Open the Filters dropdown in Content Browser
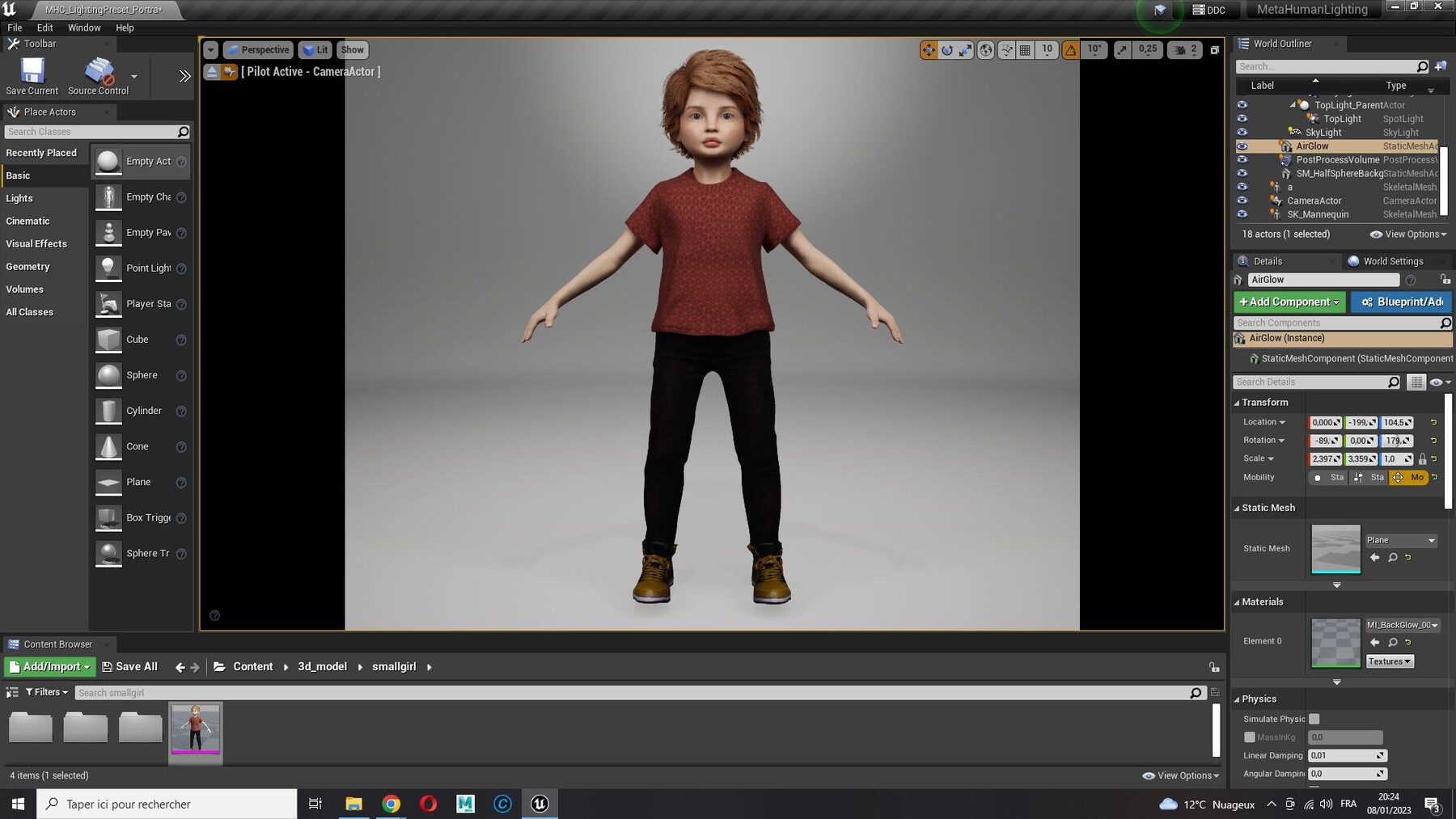The width and height of the screenshot is (1456, 819). [x=47, y=692]
